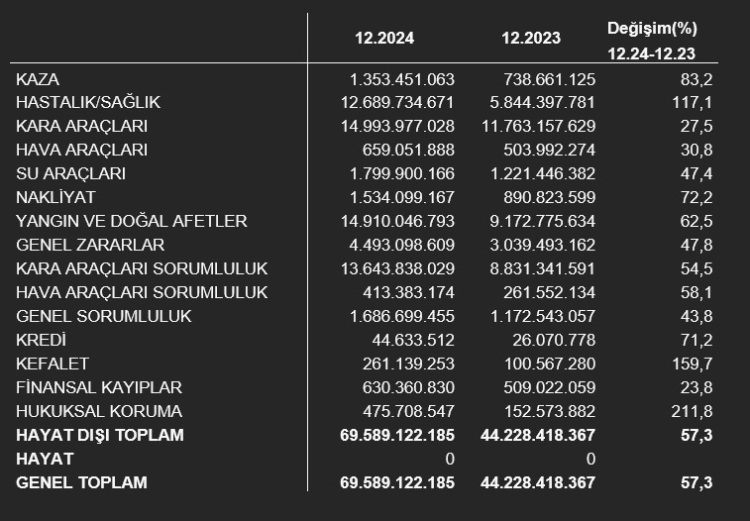
Task: Click HAVA ARAÇLARI SORUMLULUK value 413.383.174
Action: 408,292
